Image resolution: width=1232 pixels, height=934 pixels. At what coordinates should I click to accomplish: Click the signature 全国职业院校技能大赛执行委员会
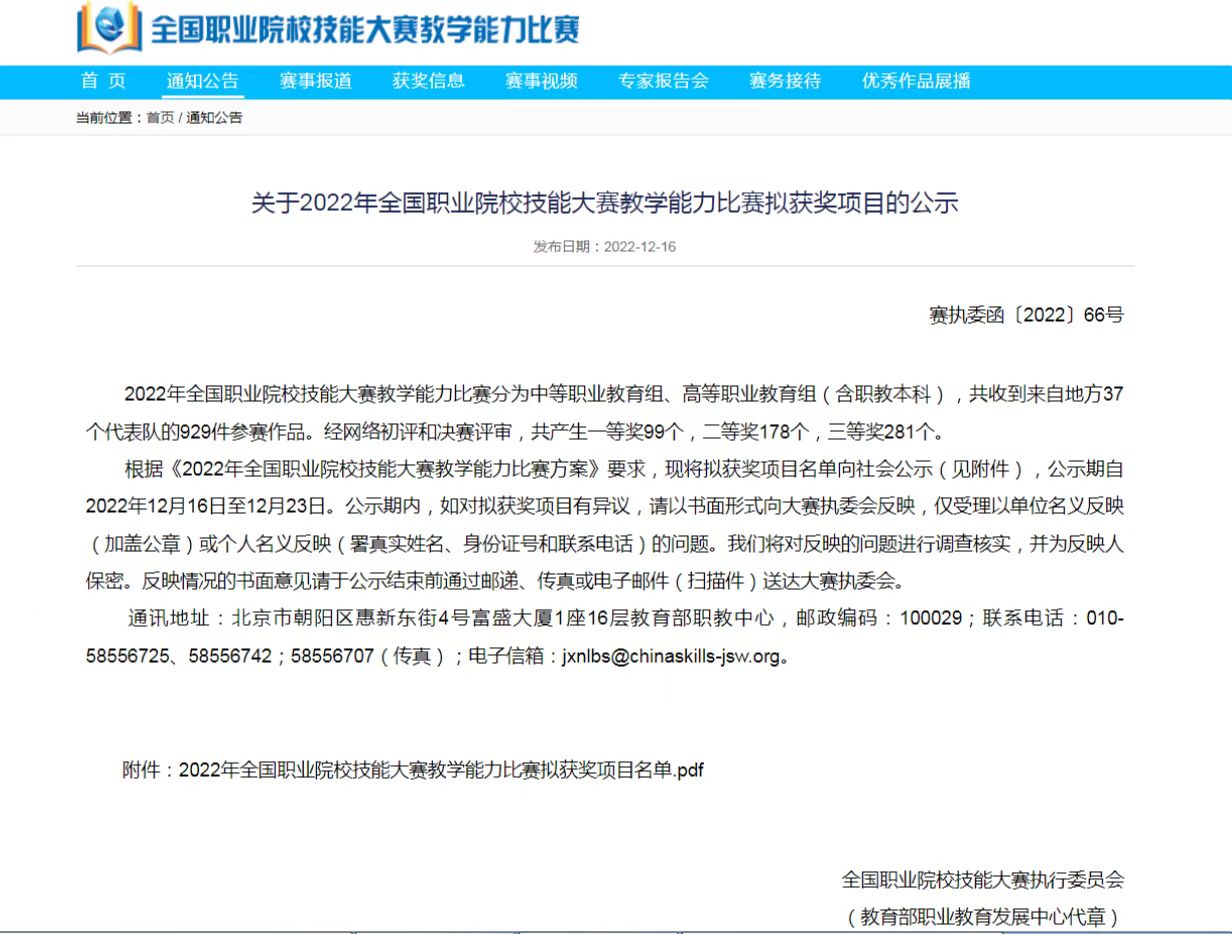click(x=983, y=880)
